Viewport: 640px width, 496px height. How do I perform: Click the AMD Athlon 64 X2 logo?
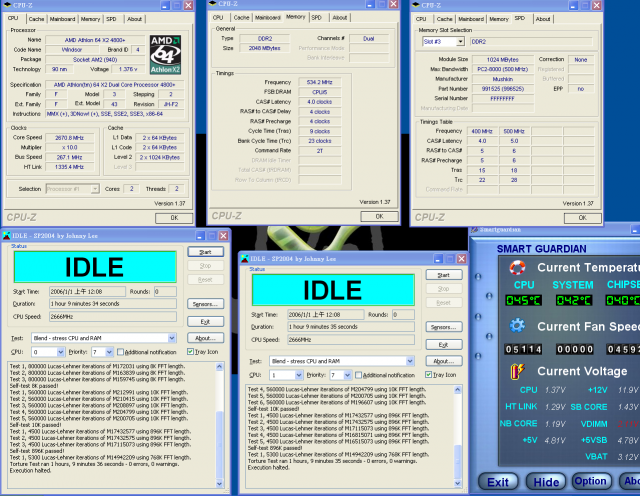pos(165,54)
